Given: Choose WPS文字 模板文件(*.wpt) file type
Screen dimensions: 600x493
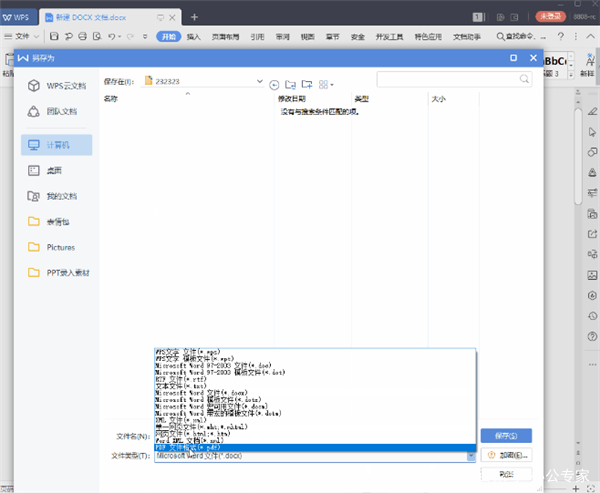Looking at the screenshot, I should coord(315,358).
